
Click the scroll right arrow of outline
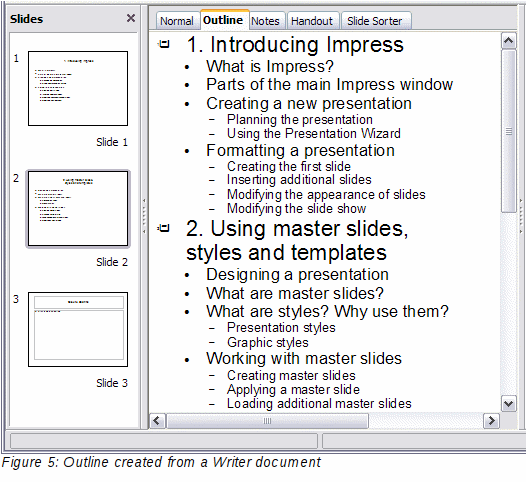(491, 421)
